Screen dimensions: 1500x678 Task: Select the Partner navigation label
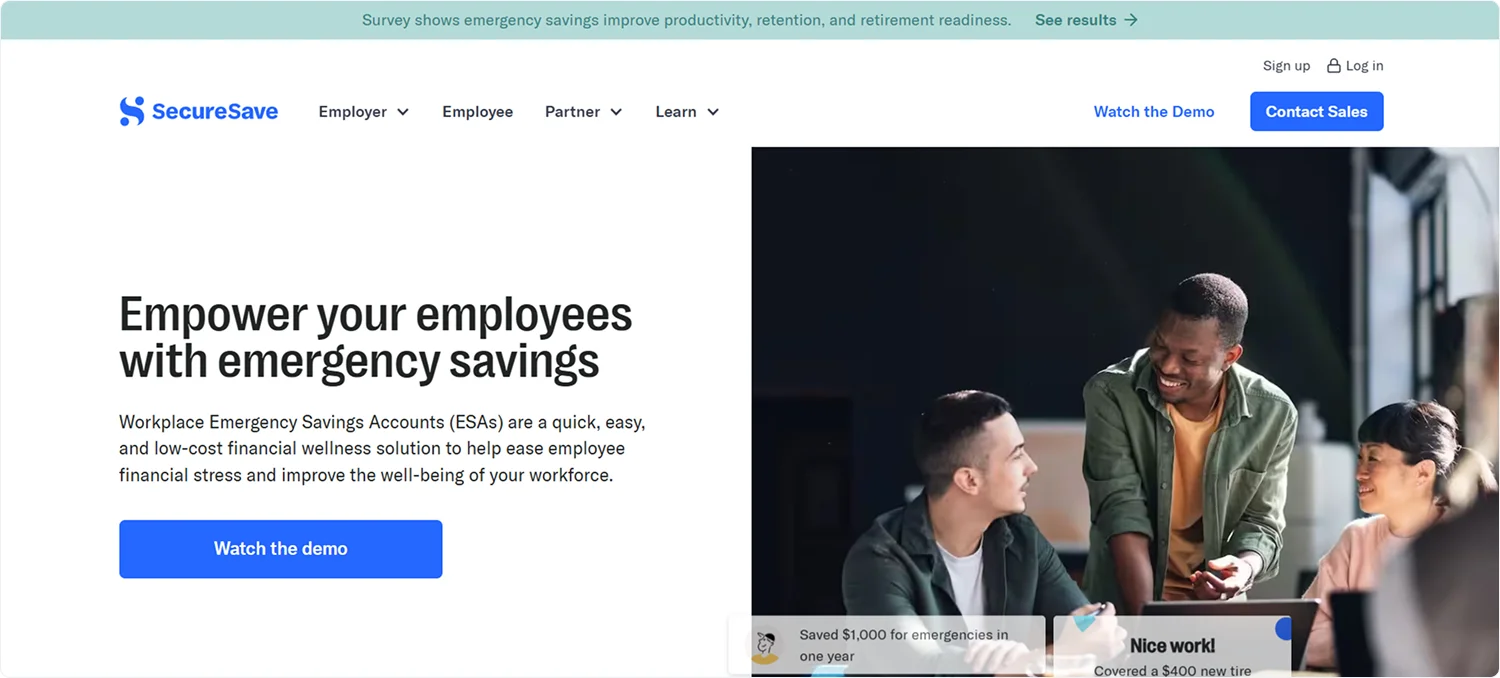[x=573, y=112]
